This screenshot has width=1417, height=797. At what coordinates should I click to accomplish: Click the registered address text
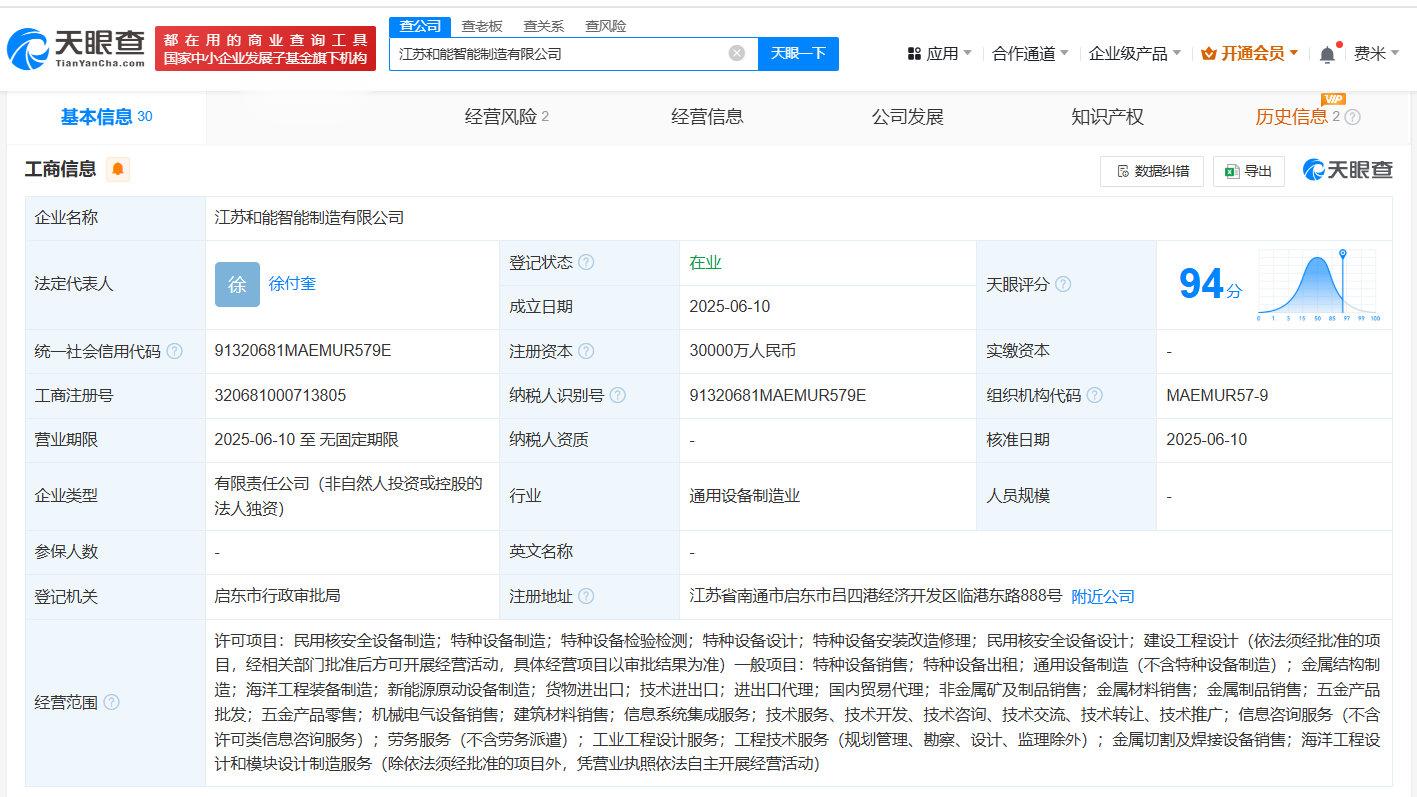[876, 596]
